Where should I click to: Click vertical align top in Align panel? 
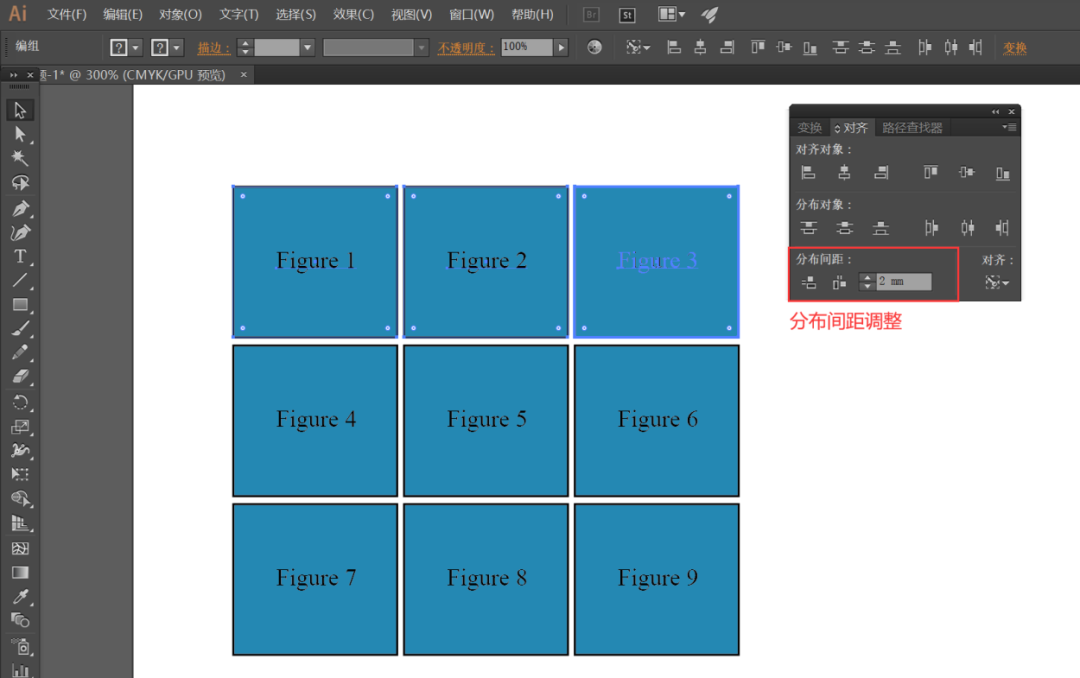(x=931, y=172)
